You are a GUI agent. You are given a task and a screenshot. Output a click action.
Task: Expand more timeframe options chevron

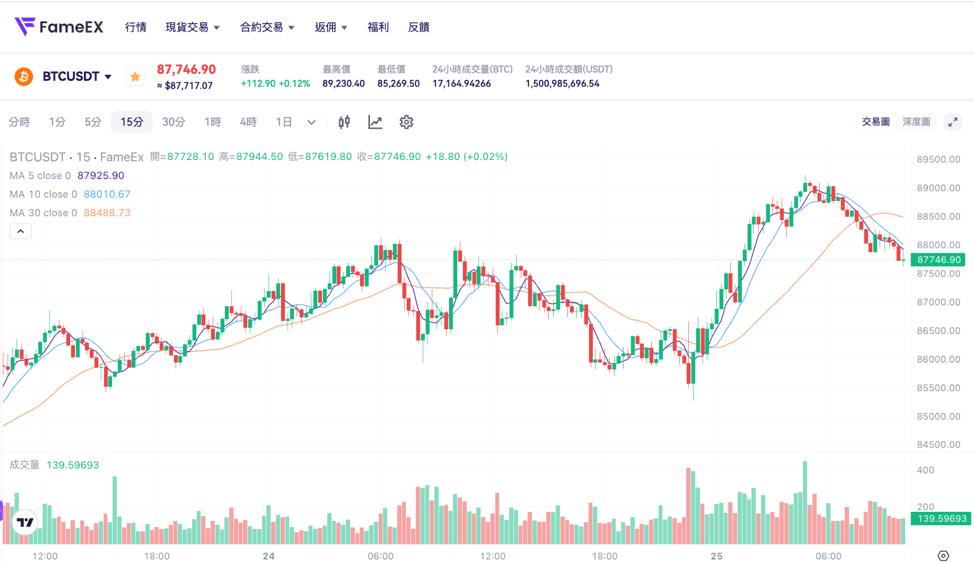(311, 122)
